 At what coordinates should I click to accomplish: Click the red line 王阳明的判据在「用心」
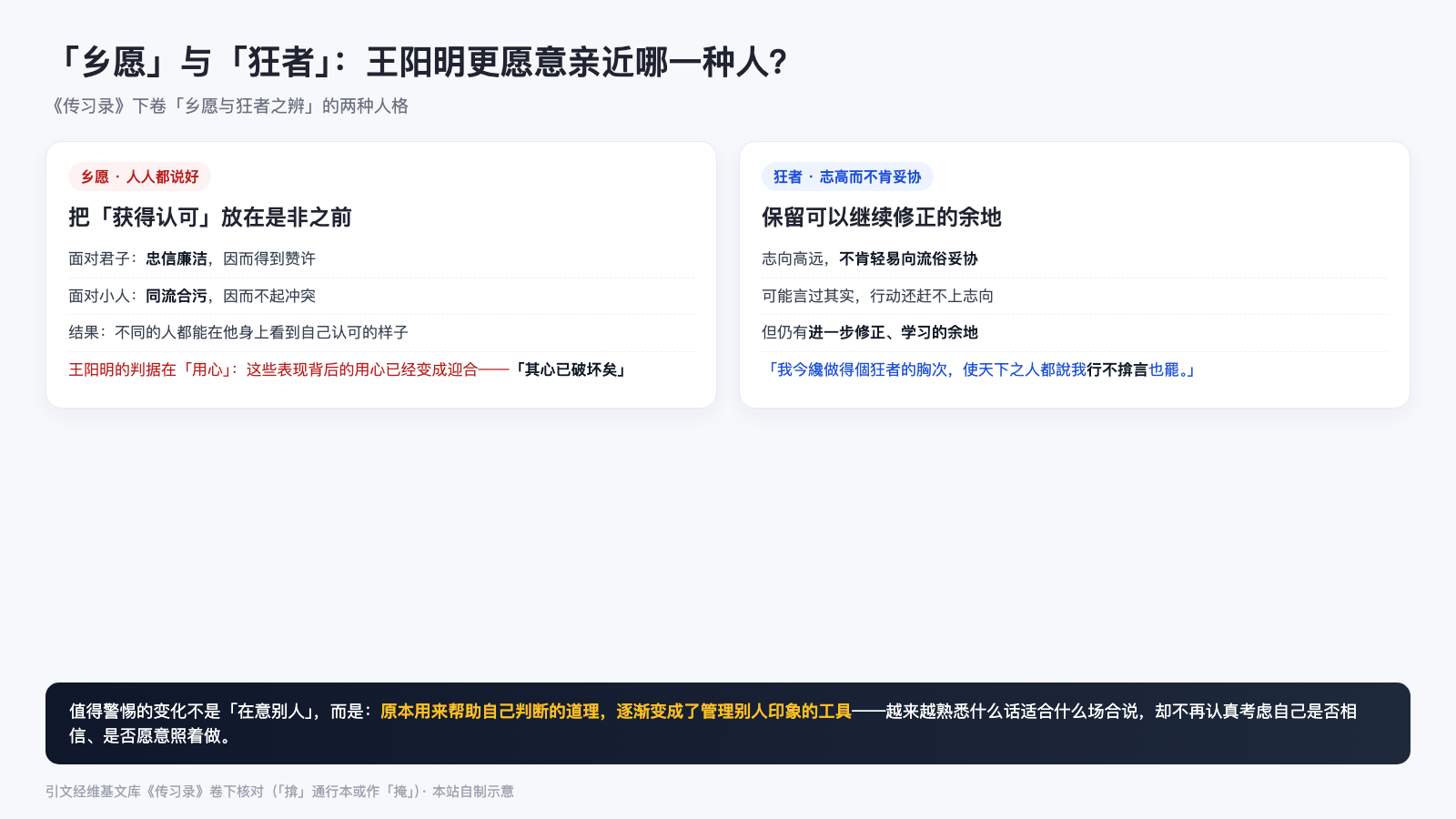(x=349, y=369)
